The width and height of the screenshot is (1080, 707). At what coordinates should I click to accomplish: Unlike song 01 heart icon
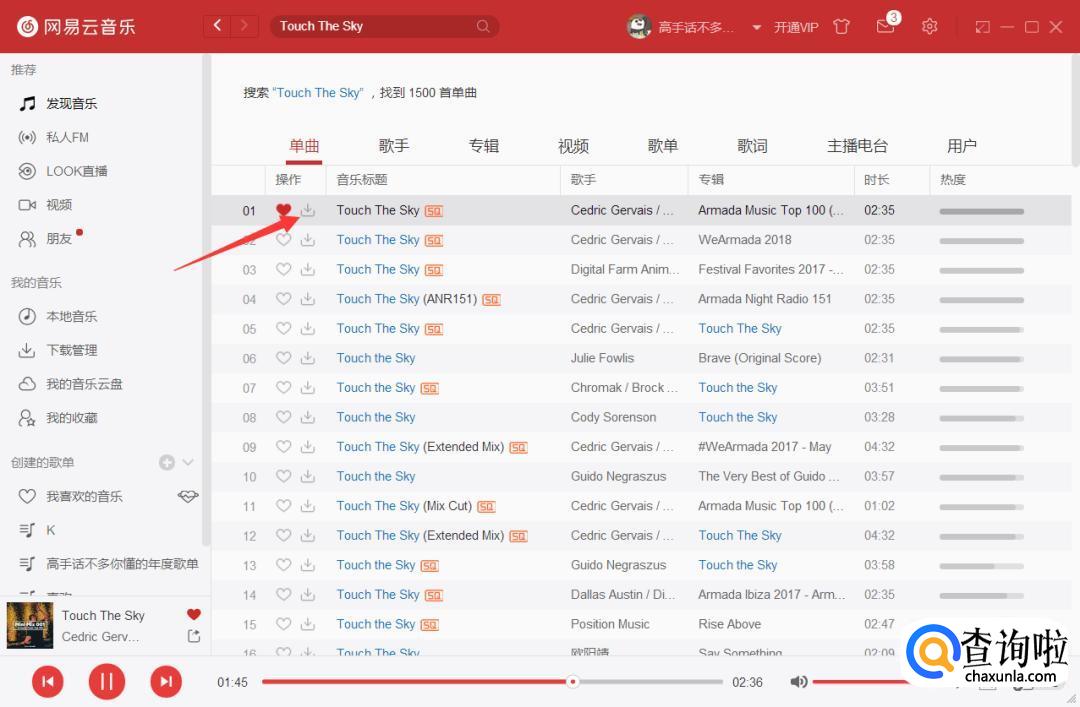(283, 210)
